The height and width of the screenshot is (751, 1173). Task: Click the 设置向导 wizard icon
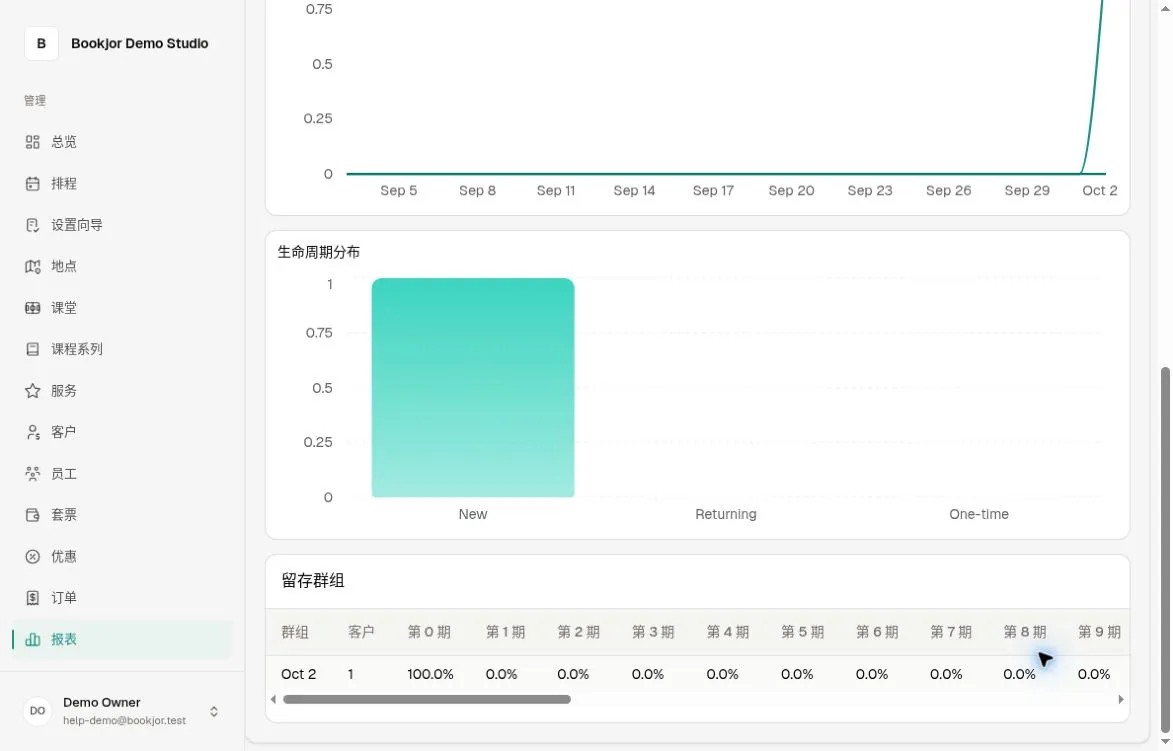[32, 225]
